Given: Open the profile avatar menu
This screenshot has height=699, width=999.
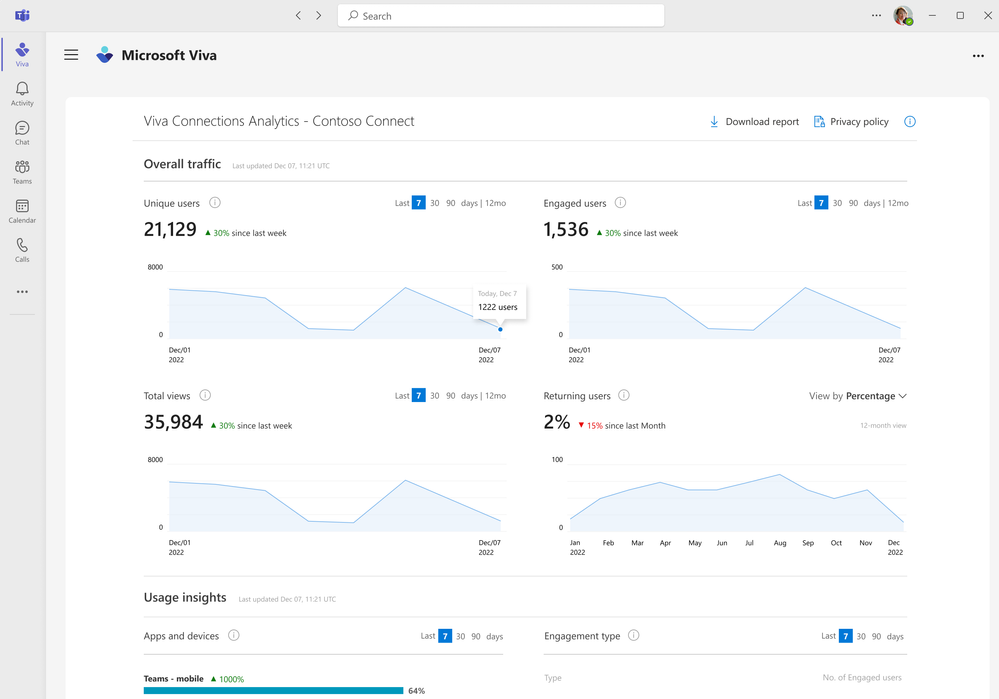Looking at the screenshot, I should (x=903, y=16).
